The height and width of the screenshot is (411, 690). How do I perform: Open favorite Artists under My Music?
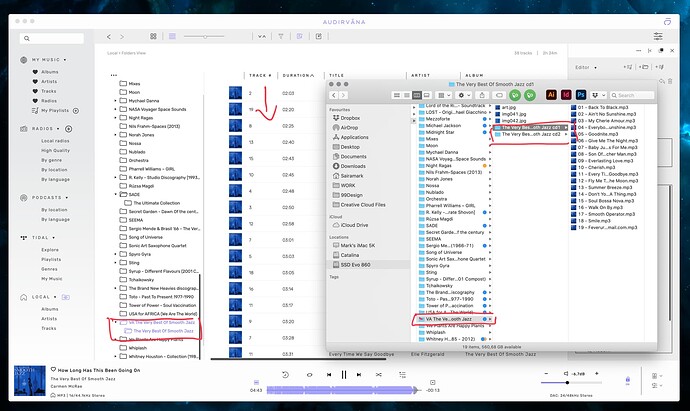click(49, 81)
